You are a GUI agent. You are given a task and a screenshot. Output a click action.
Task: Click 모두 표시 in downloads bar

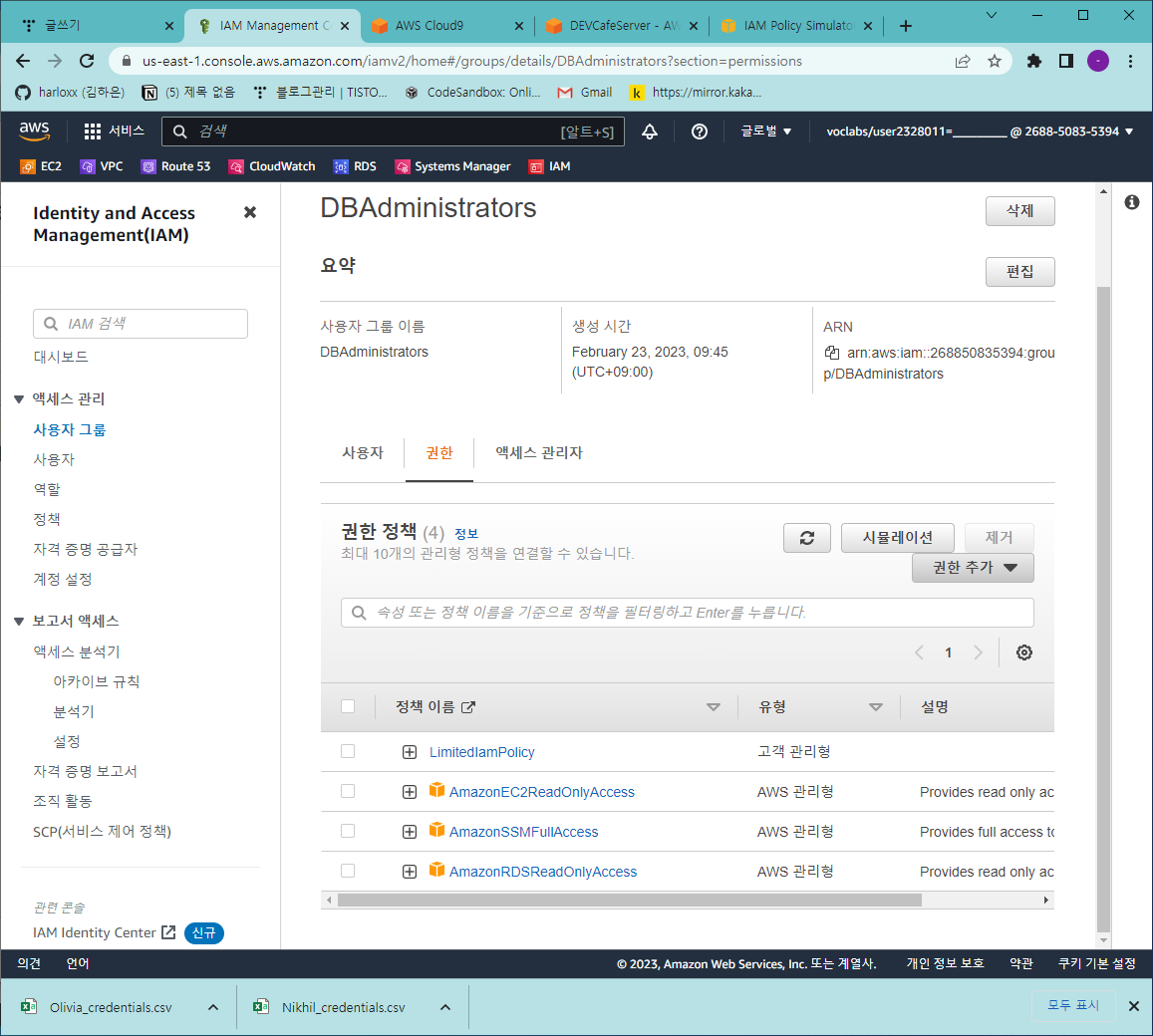click(1073, 1005)
